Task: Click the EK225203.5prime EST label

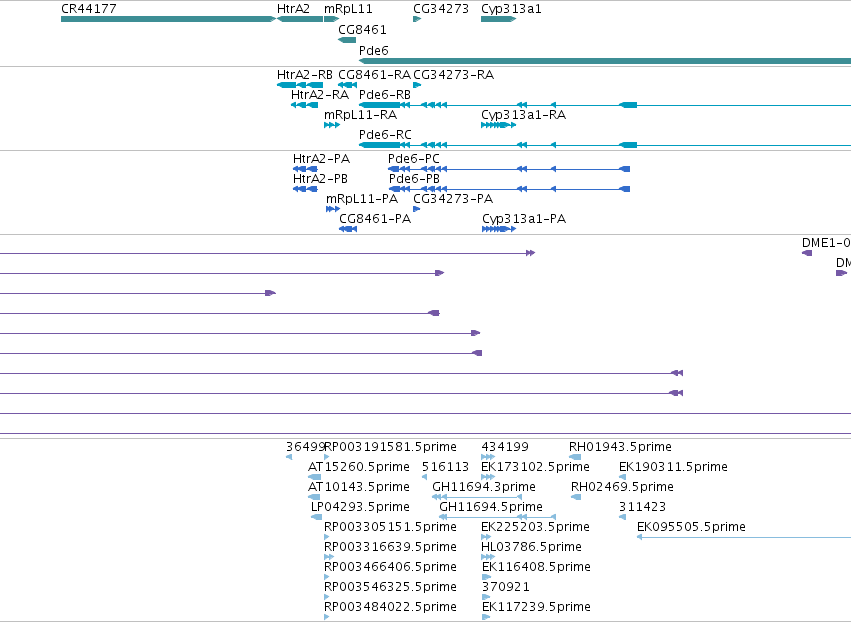Action: [535, 527]
